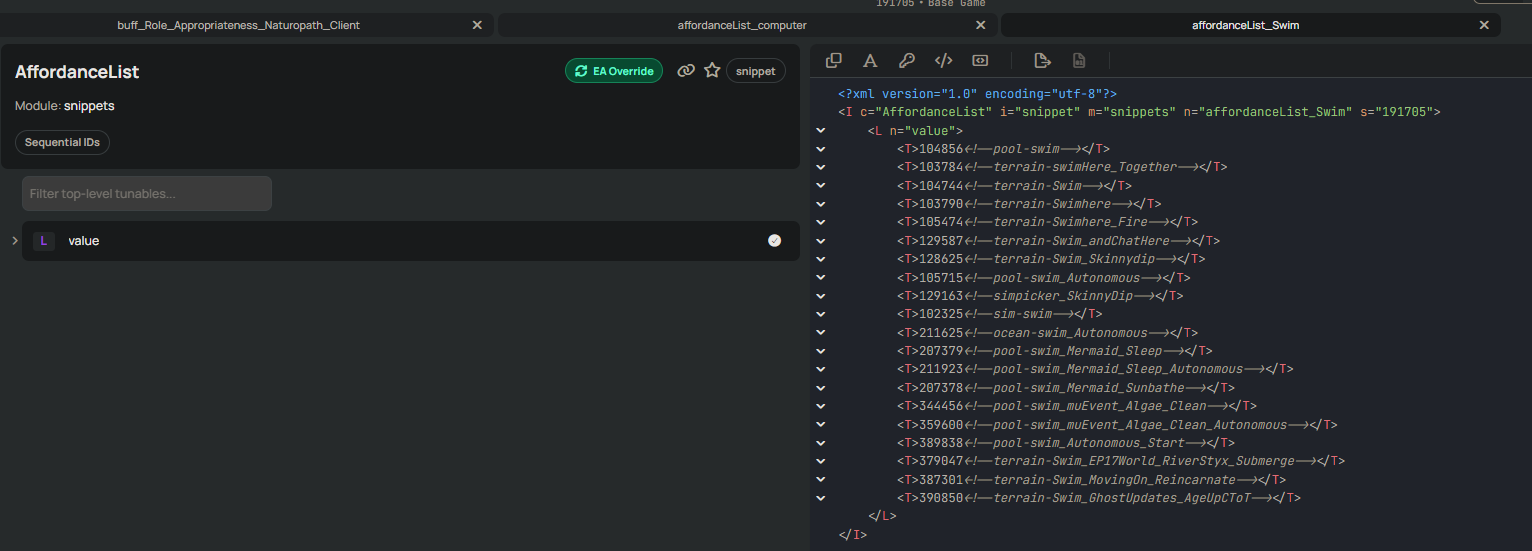Click the code brackets icon in toolbar

(943, 61)
